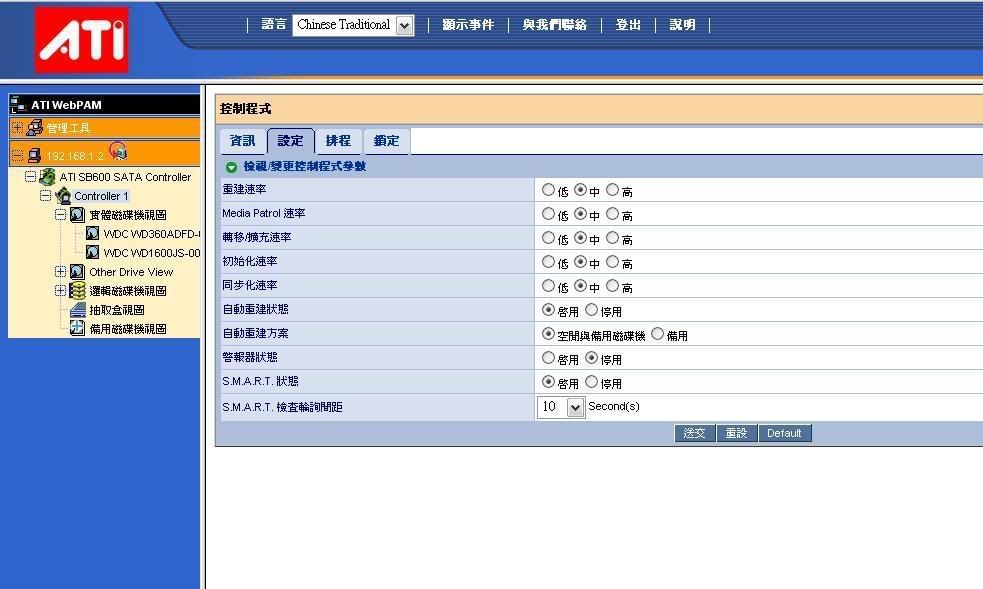983x589 pixels.
Task: Select the WDC WD360ADFD drive icon
Action: 92,234
